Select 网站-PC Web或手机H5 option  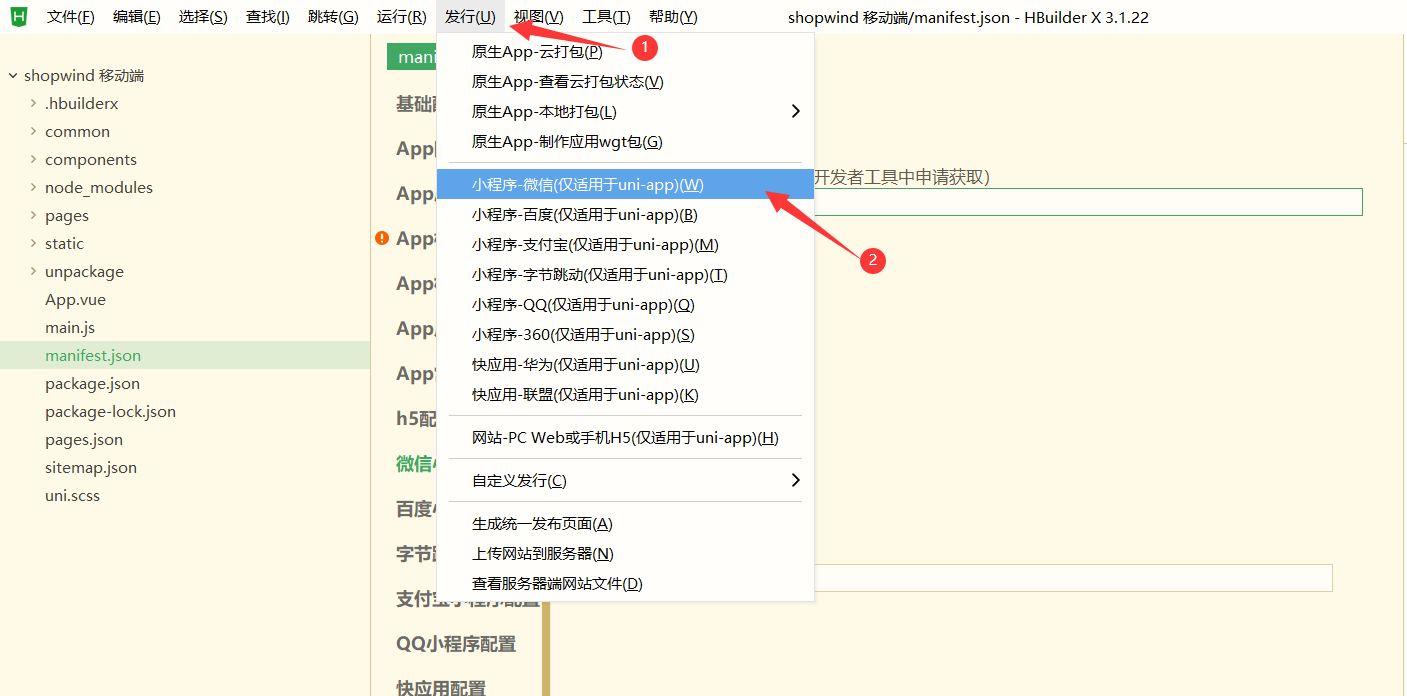[626, 437]
